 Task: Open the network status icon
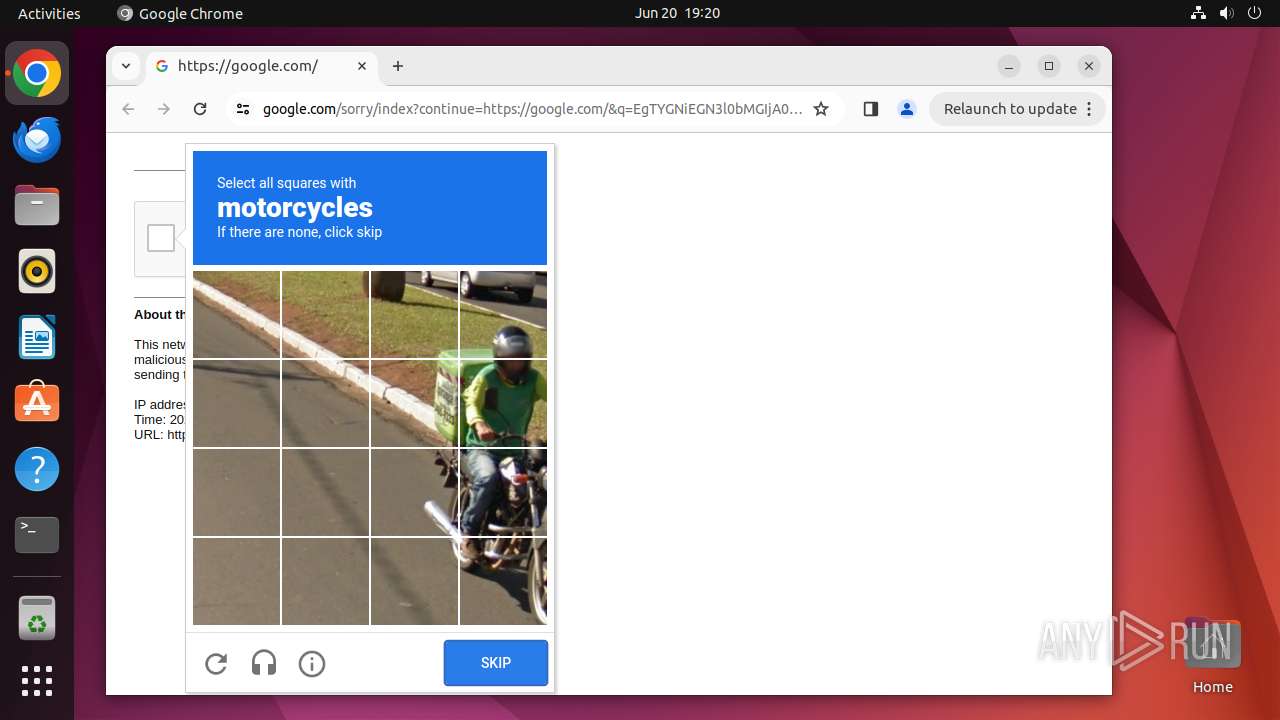[1198, 13]
